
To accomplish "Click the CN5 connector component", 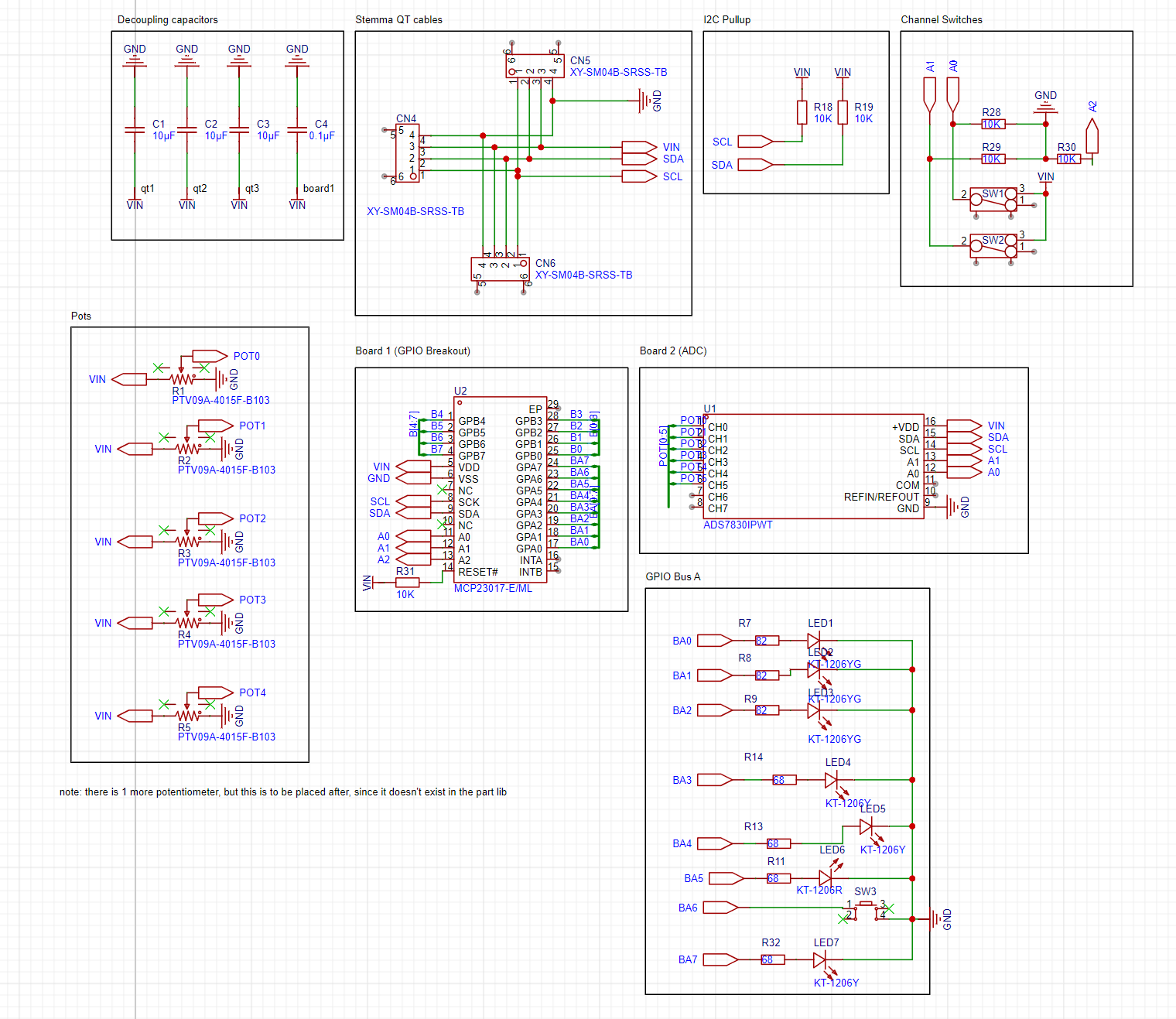I will [535, 67].
